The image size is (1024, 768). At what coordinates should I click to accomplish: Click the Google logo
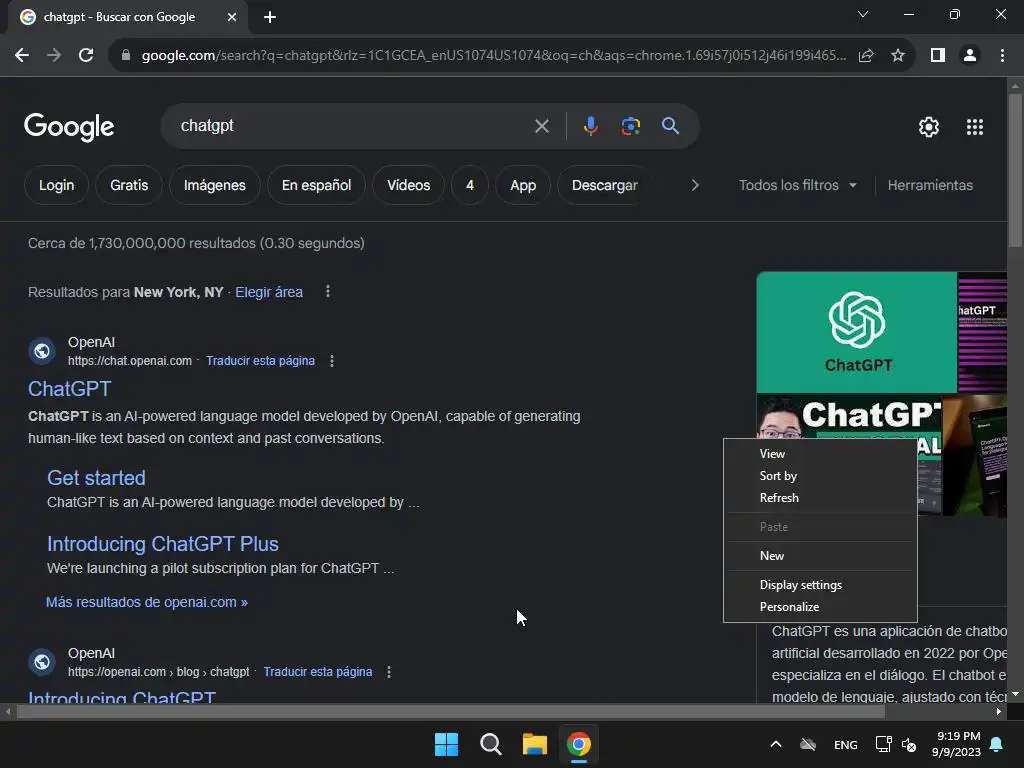pyautogui.click(x=69, y=127)
